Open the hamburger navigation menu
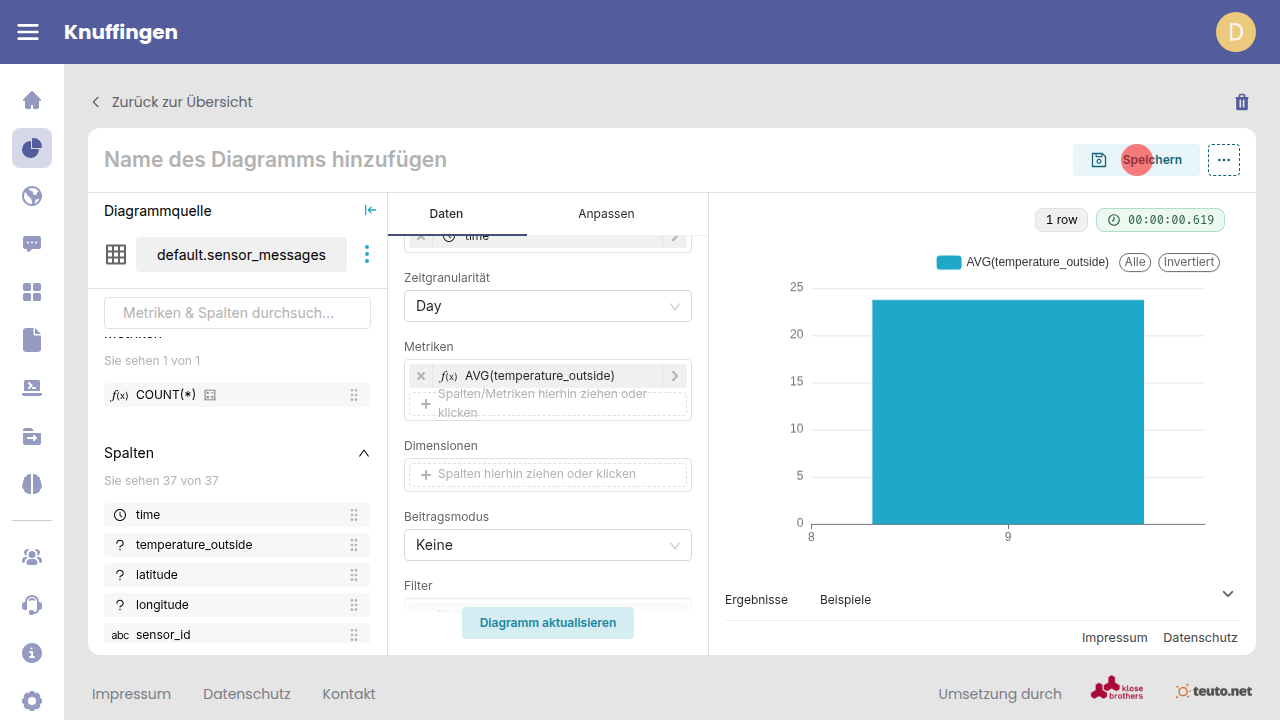1280x720 pixels. click(x=28, y=32)
